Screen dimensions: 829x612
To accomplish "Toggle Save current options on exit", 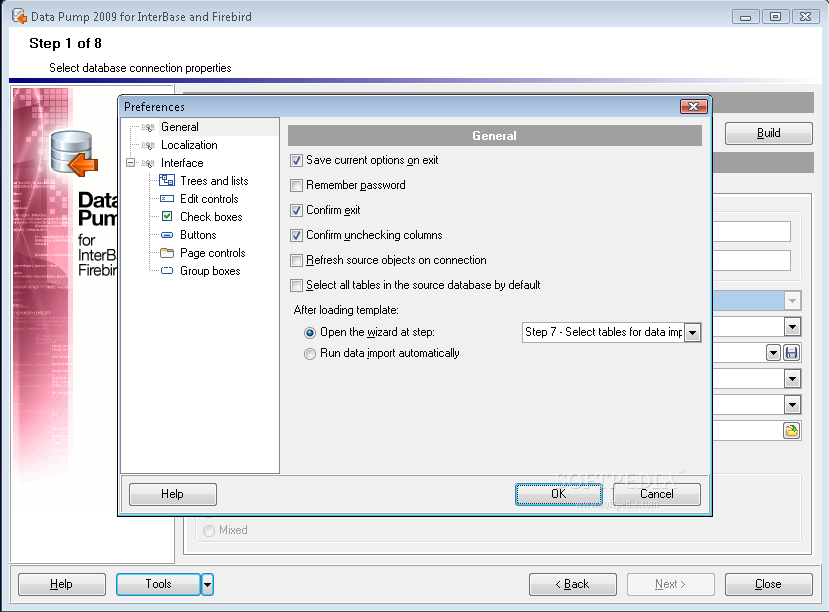I will [297, 160].
